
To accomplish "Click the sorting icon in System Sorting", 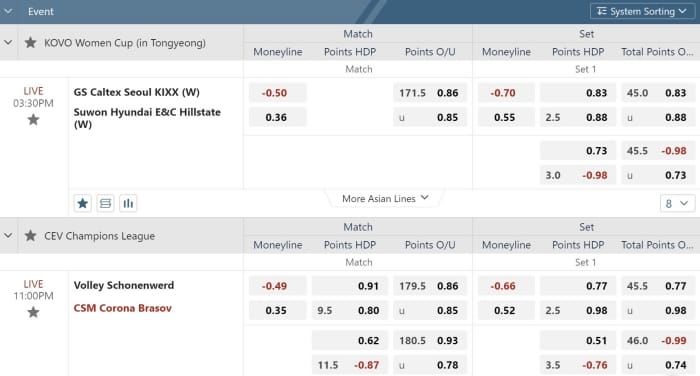I will (x=601, y=11).
